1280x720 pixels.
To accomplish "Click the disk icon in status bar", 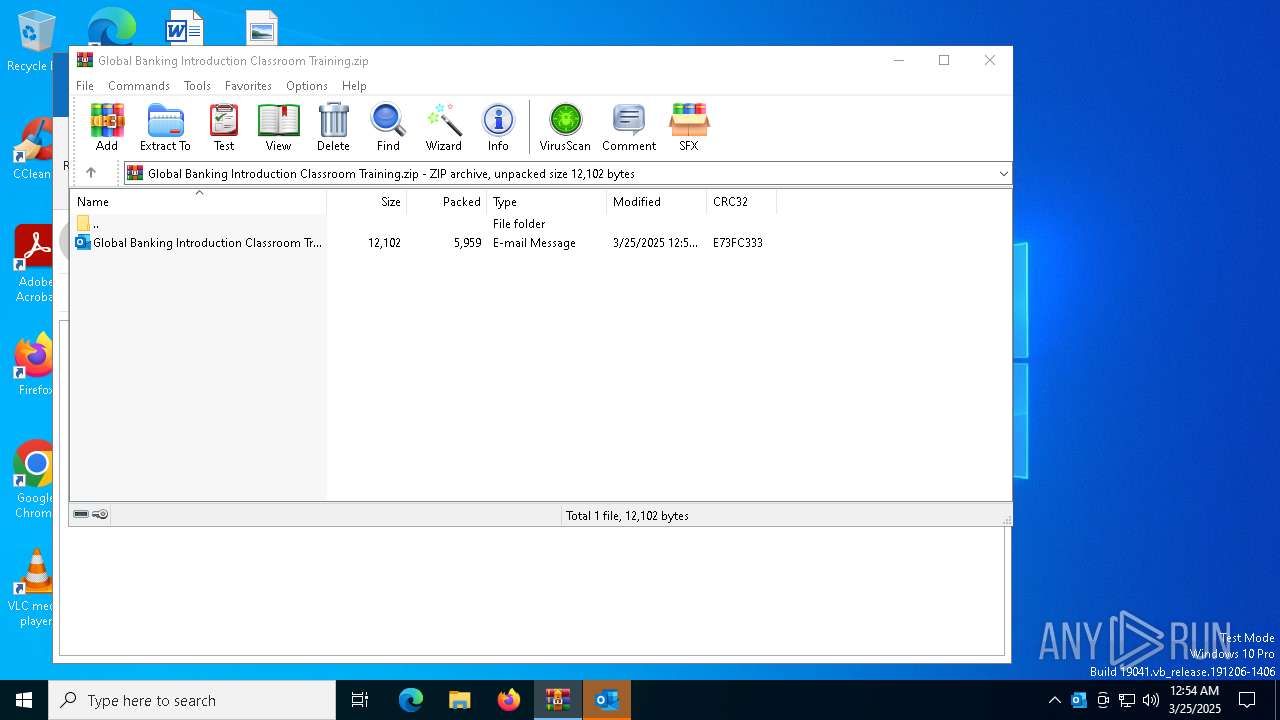I will pyautogui.click(x=81, y=514).
